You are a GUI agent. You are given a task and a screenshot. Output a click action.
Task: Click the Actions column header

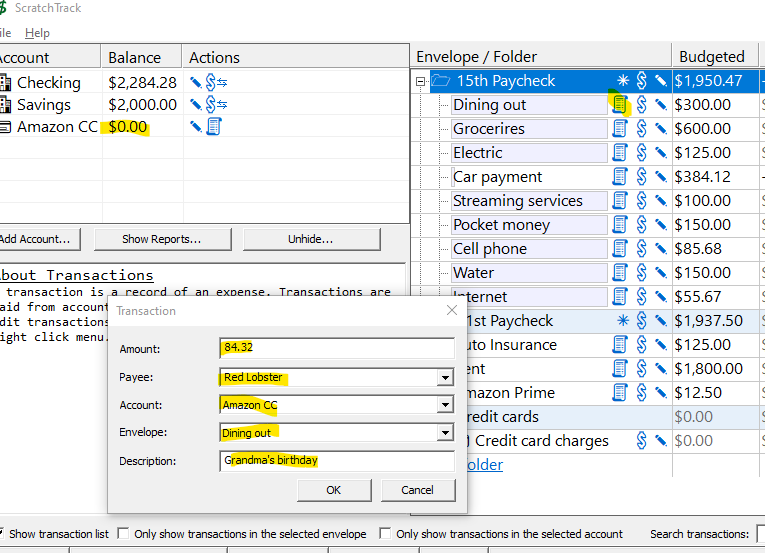(295, 57)
